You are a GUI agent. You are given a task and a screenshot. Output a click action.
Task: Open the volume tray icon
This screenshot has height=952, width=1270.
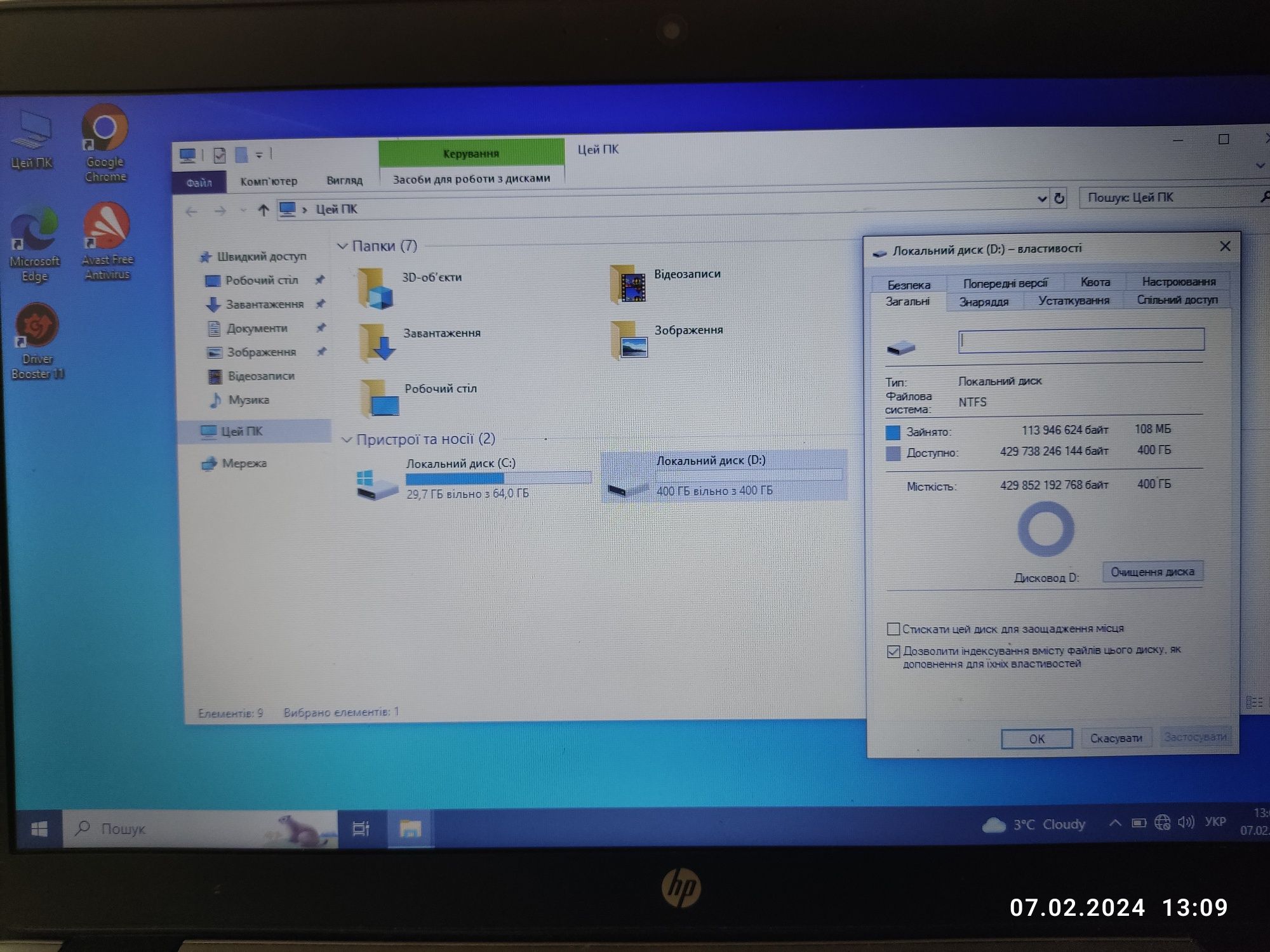pyautogui.click(x=1186, y=823)
